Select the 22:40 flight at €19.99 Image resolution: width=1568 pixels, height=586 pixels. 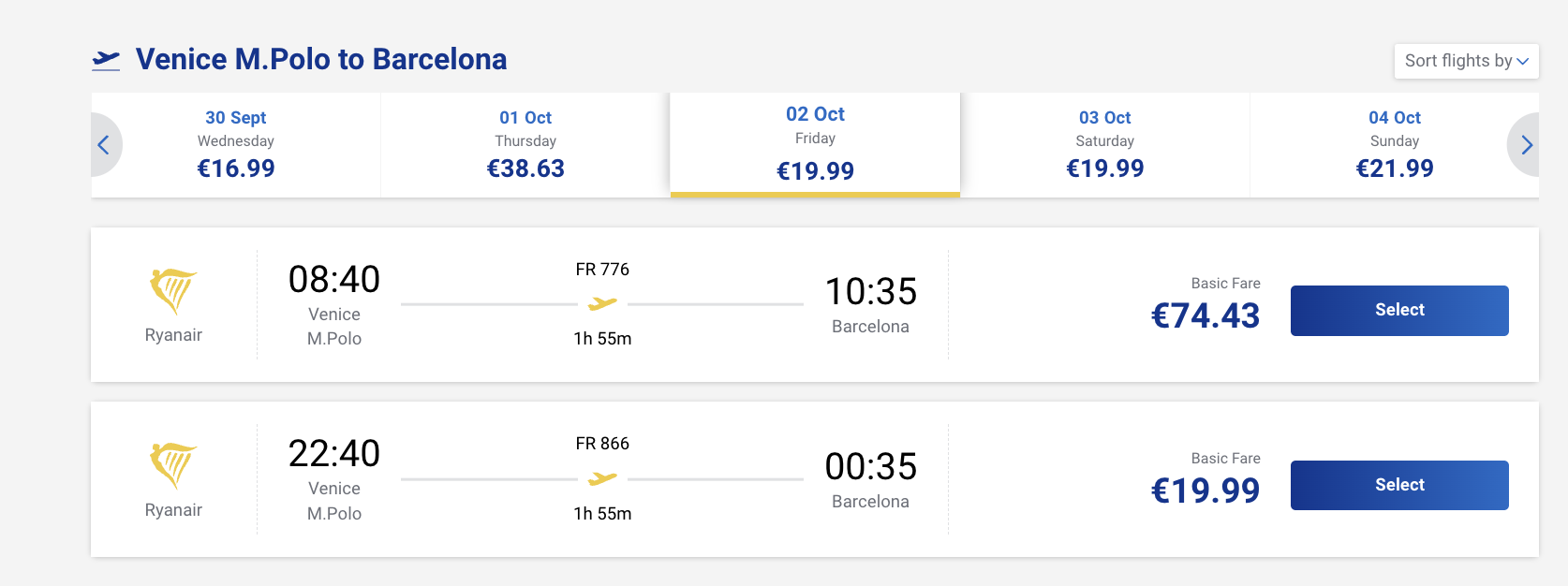click(x=1399, y=485)
